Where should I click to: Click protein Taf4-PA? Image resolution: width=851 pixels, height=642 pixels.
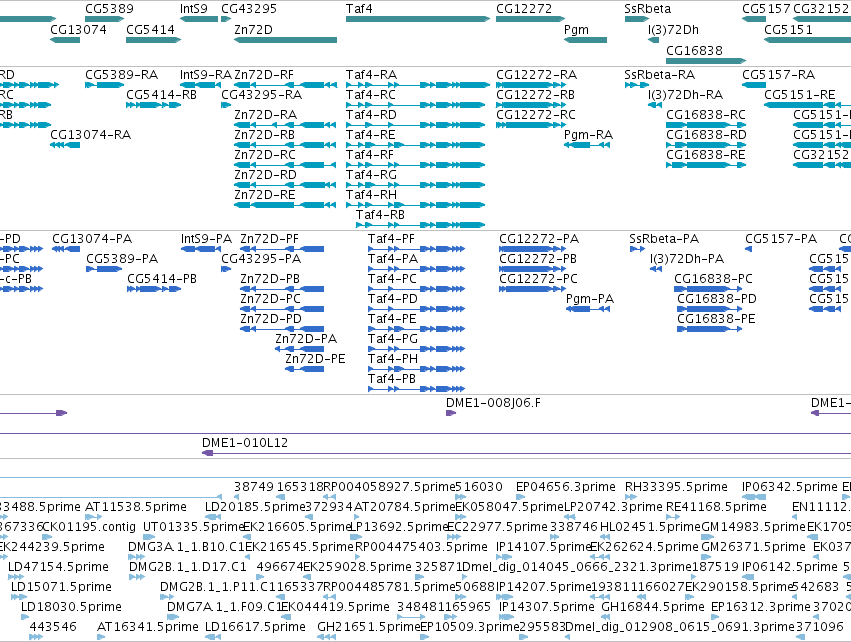(416, 269)
